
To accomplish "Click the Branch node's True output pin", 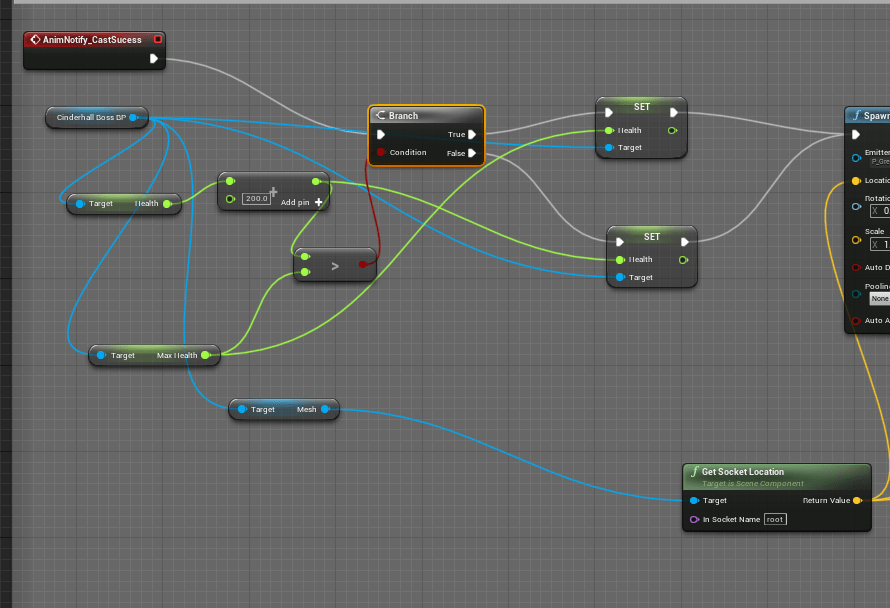I will click(472, 134).
